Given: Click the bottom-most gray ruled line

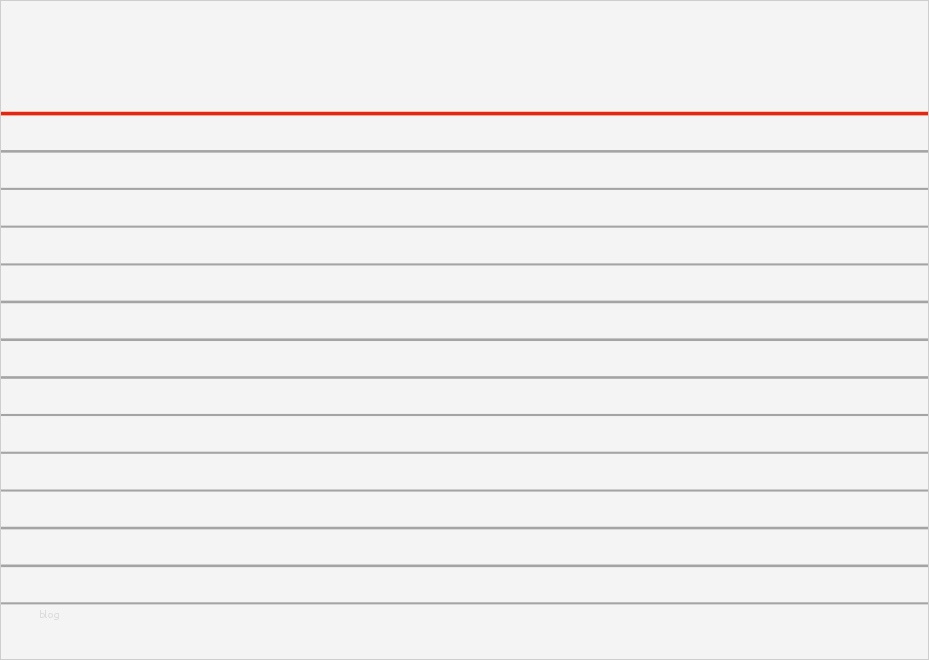Looking at the screenshot, I should point(464,603).
